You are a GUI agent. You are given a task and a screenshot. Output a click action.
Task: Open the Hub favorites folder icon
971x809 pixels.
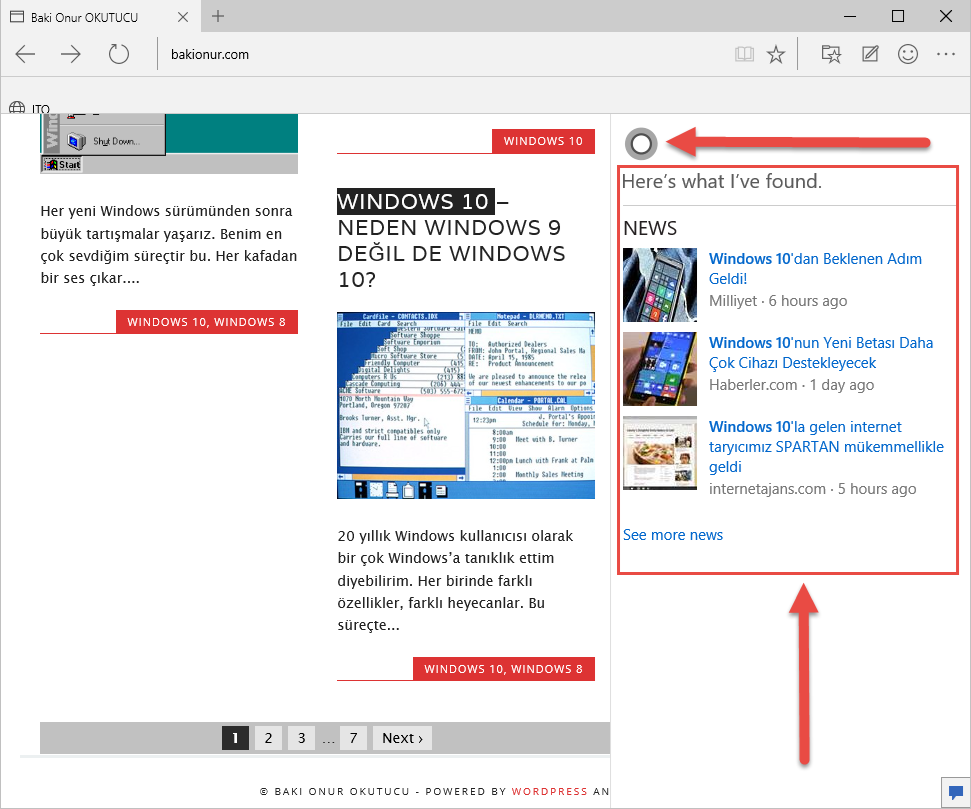tap(831, 55)
